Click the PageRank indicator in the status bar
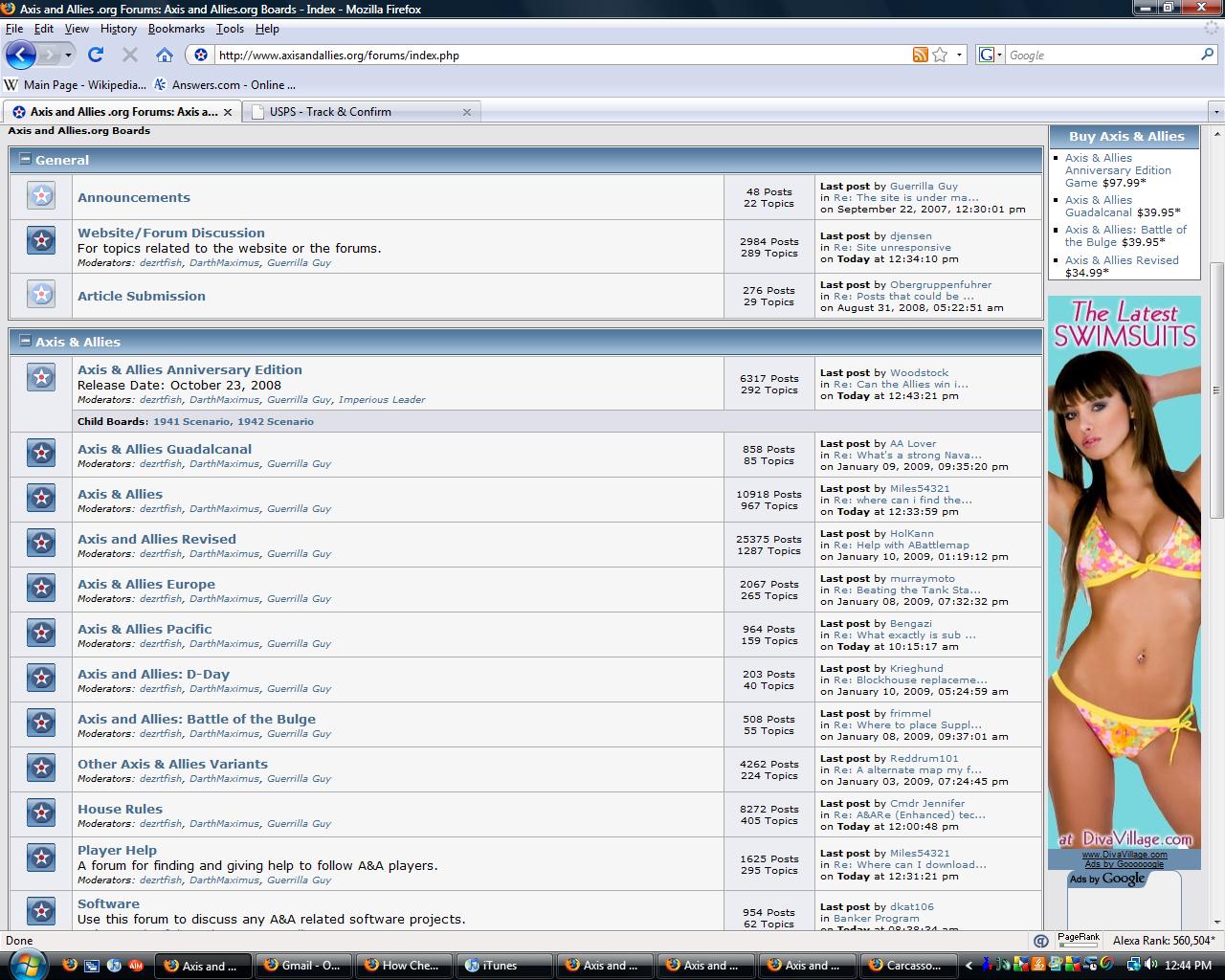This screenshot has width=1225, height=980. (1079, 940)
